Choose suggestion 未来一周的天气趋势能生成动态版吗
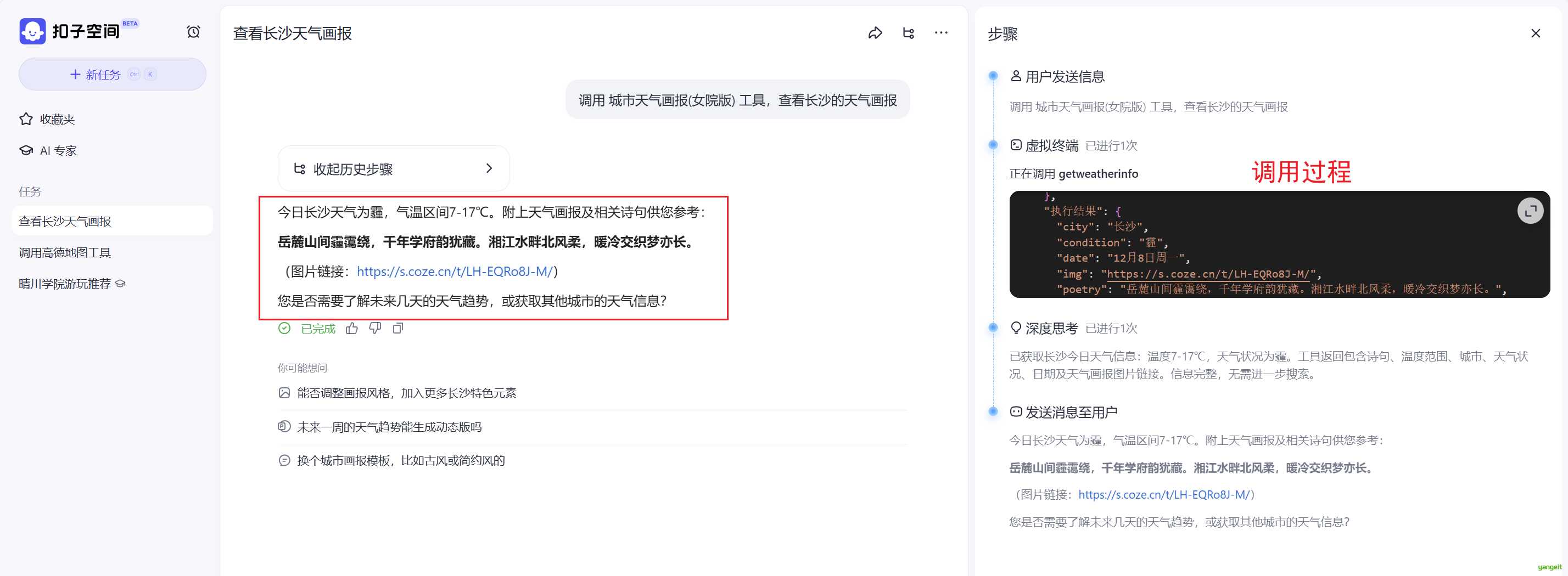Viewport: 1568px width, 576px height. 389,427
